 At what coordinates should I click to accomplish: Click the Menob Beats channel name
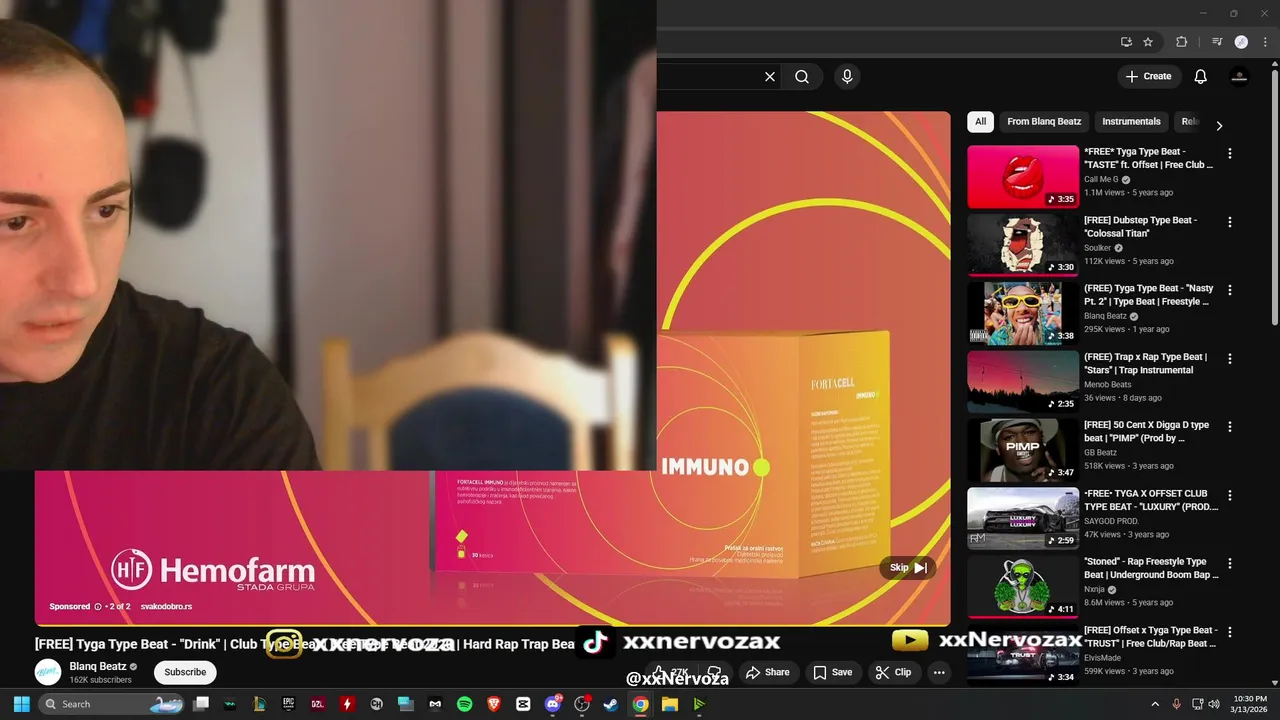[1108, 384]
